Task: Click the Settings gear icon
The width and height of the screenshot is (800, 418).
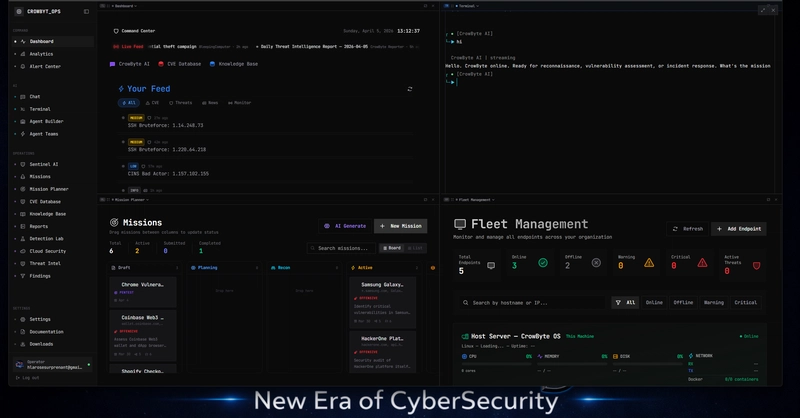Action: 22,319
